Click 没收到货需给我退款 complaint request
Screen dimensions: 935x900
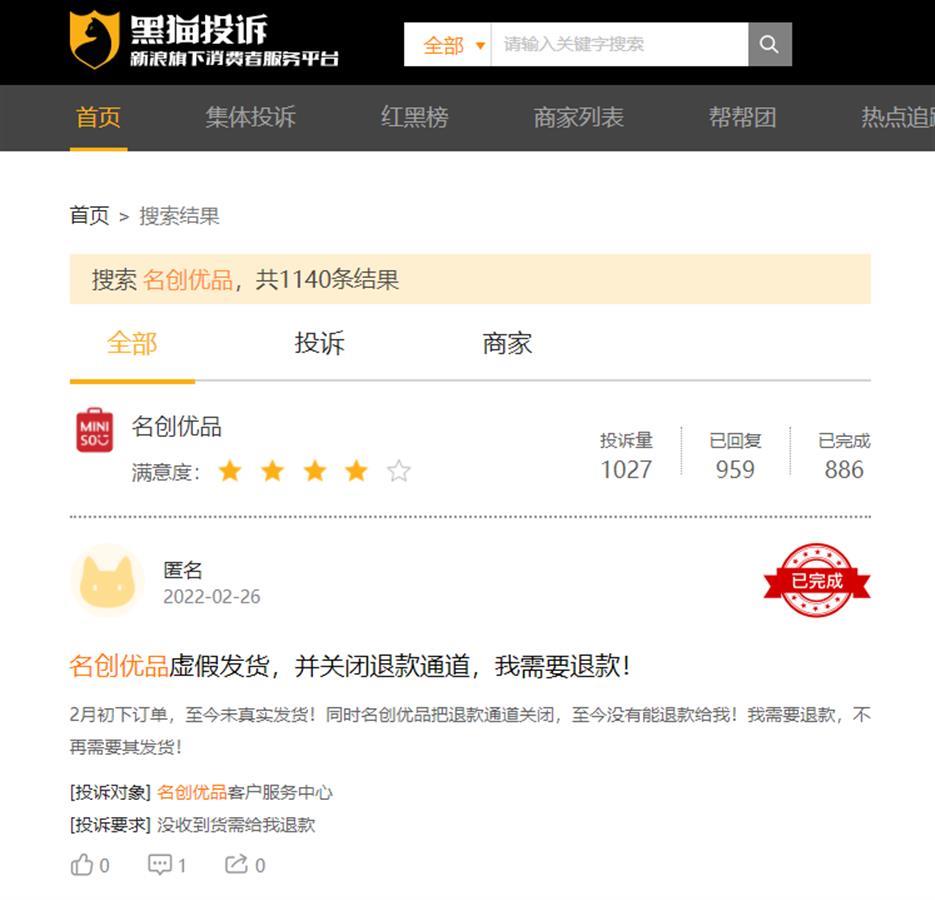coord(236,825)
